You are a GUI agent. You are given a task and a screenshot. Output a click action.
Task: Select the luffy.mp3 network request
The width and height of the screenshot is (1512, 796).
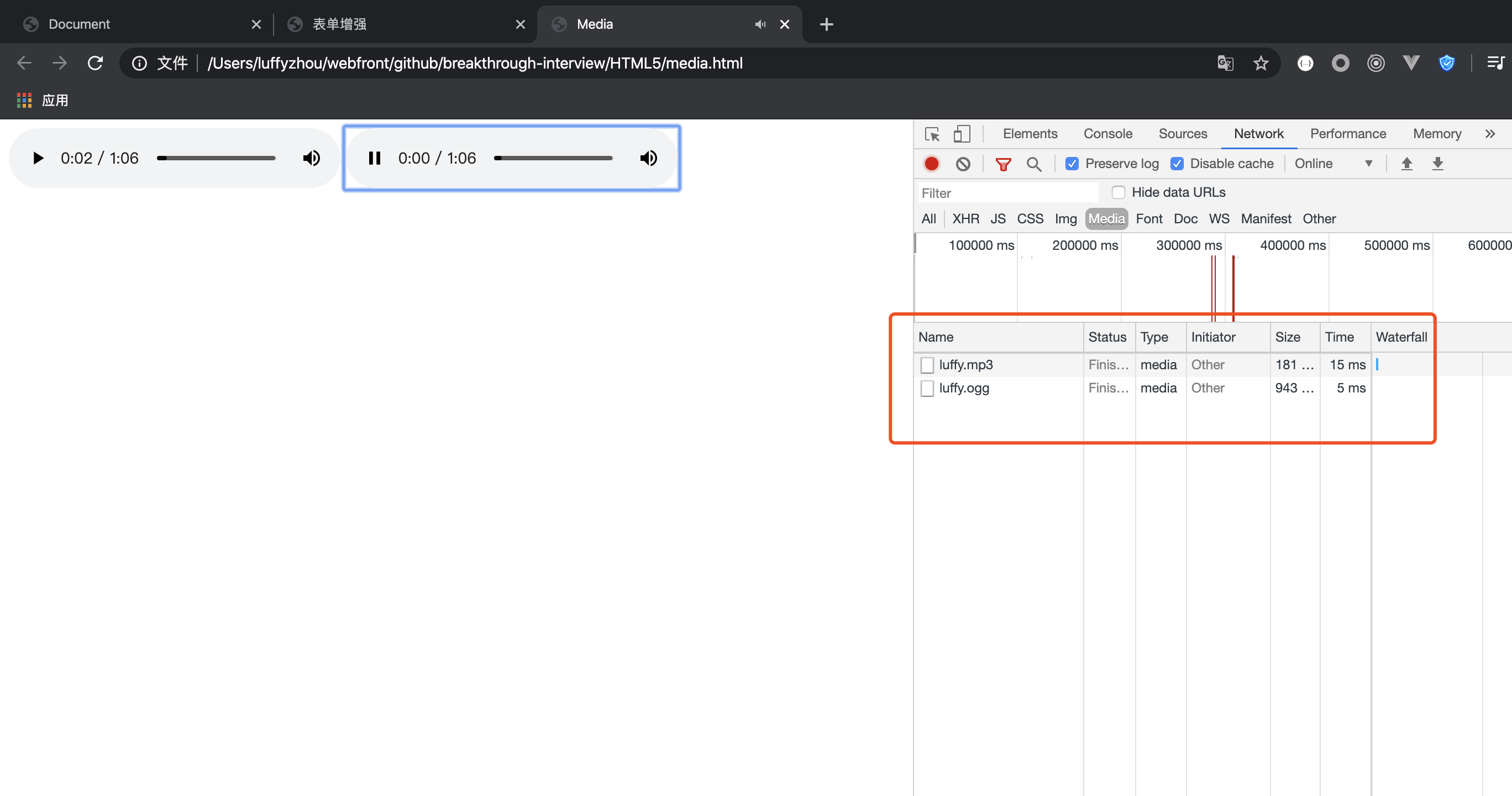tap(965, 364)
